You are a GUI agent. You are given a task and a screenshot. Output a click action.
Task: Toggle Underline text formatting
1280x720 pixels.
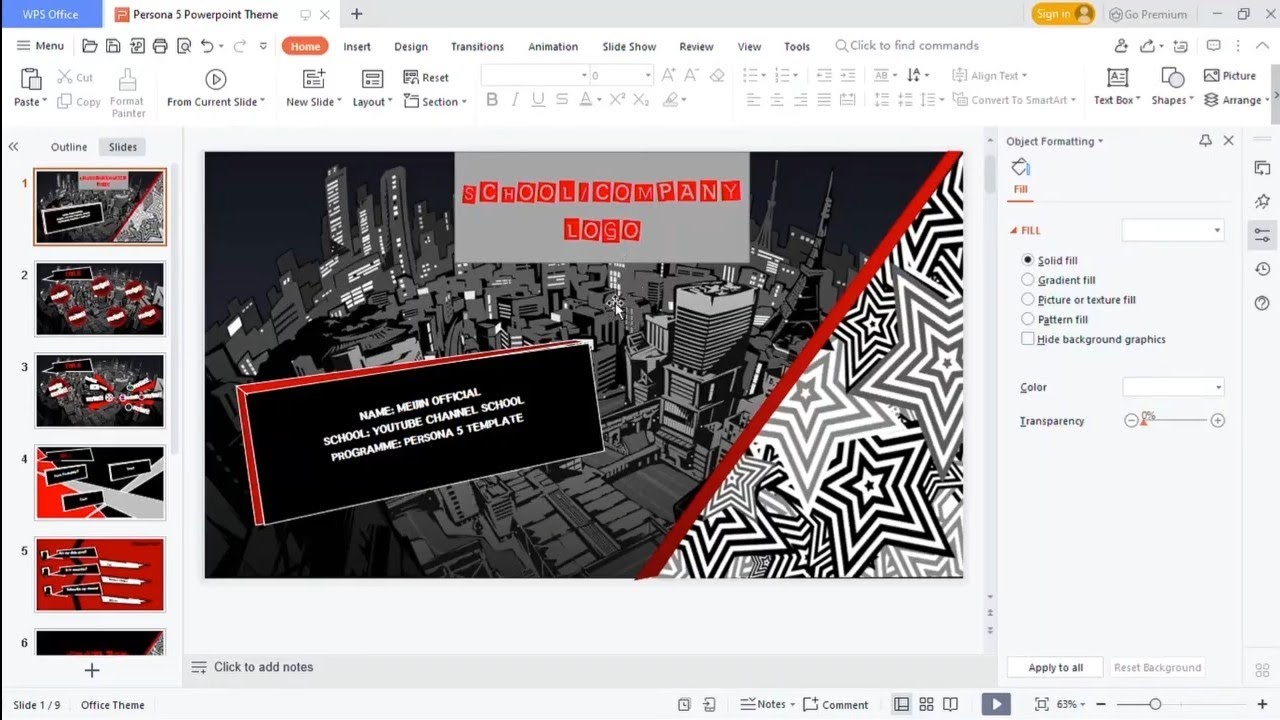[538, 100]
